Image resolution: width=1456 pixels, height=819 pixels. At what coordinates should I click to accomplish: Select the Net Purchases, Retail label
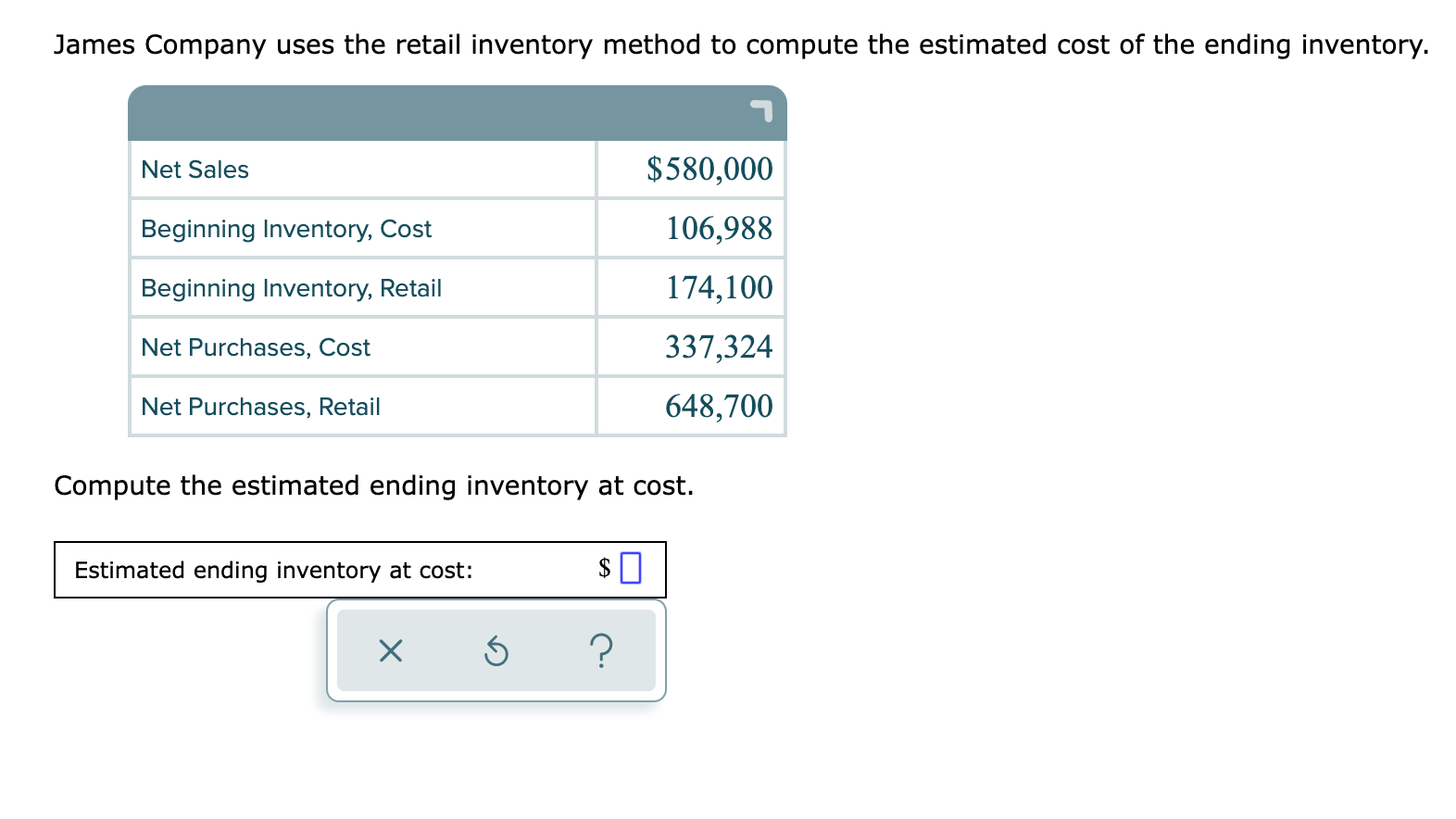coord(260,407)
